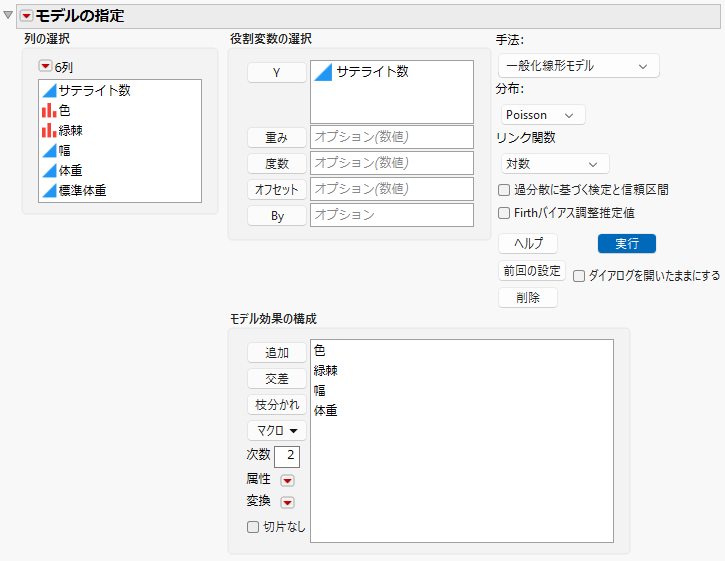Open the red triangle menu beside モデルの指定
The width and height of the screenshot is (725, 561).
[26, 16]
